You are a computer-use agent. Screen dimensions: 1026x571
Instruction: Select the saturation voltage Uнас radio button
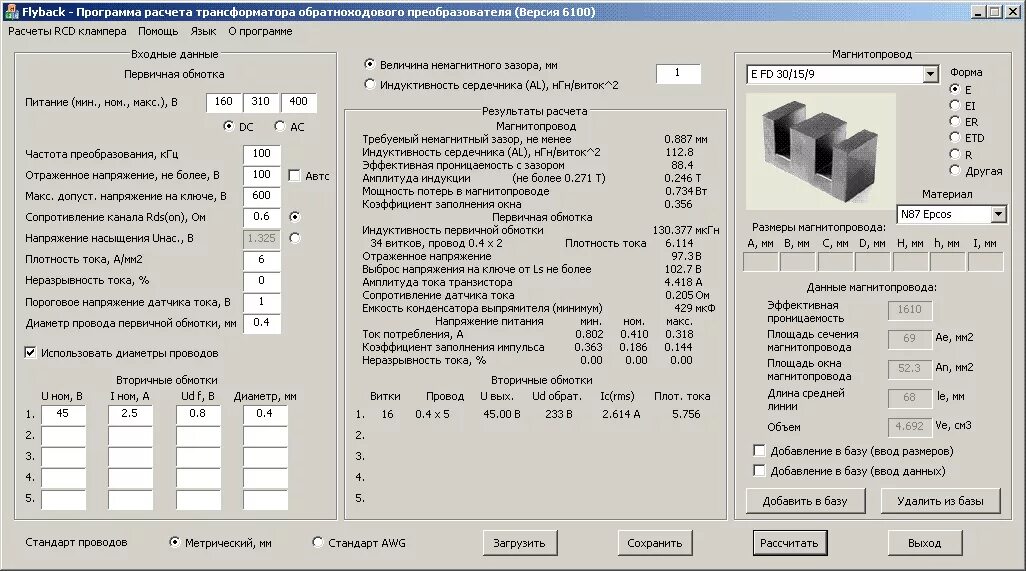(295, 238)
